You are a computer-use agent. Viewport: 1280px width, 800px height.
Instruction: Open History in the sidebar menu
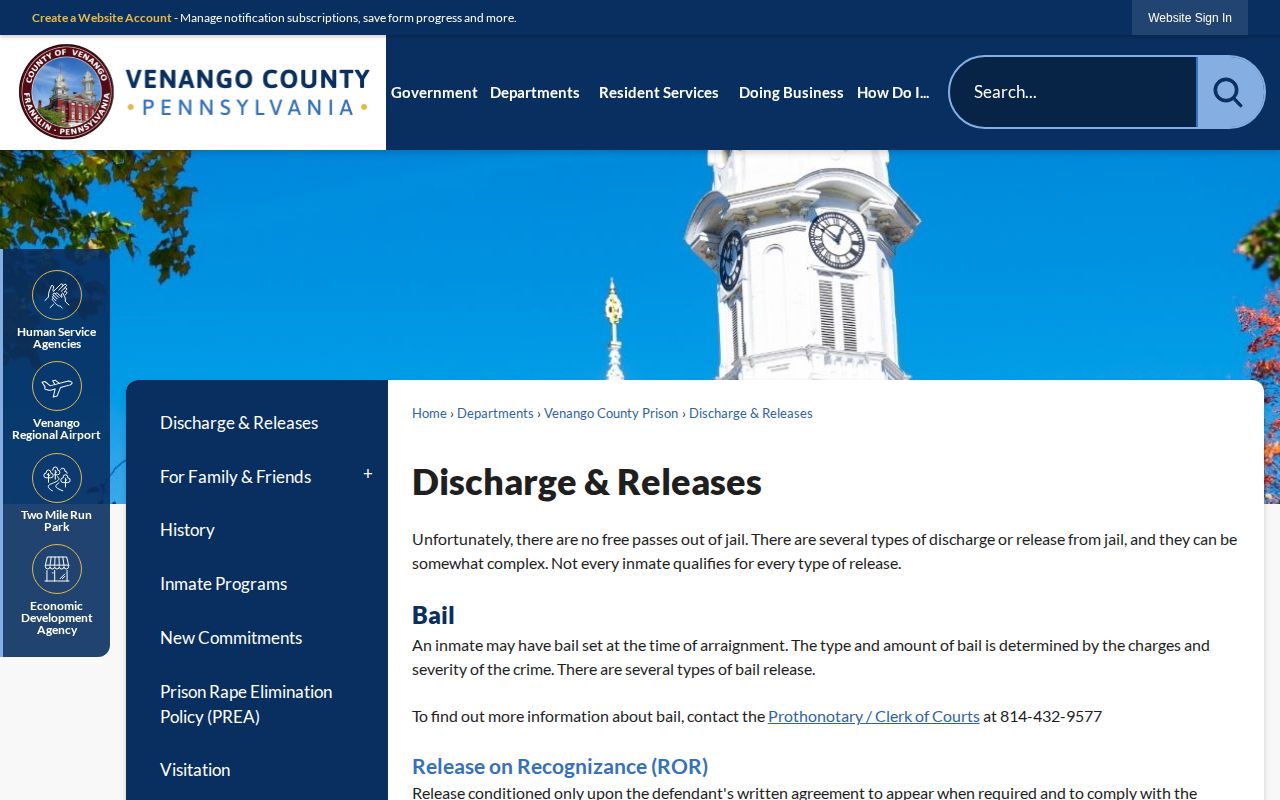coord(187,530)
